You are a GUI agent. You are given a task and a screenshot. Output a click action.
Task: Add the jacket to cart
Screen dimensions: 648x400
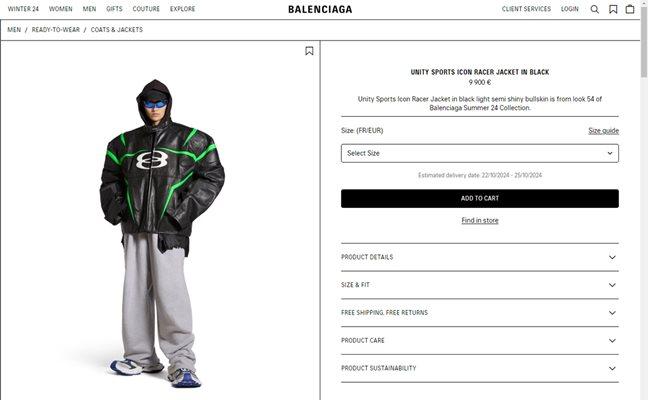click(480, 198)
